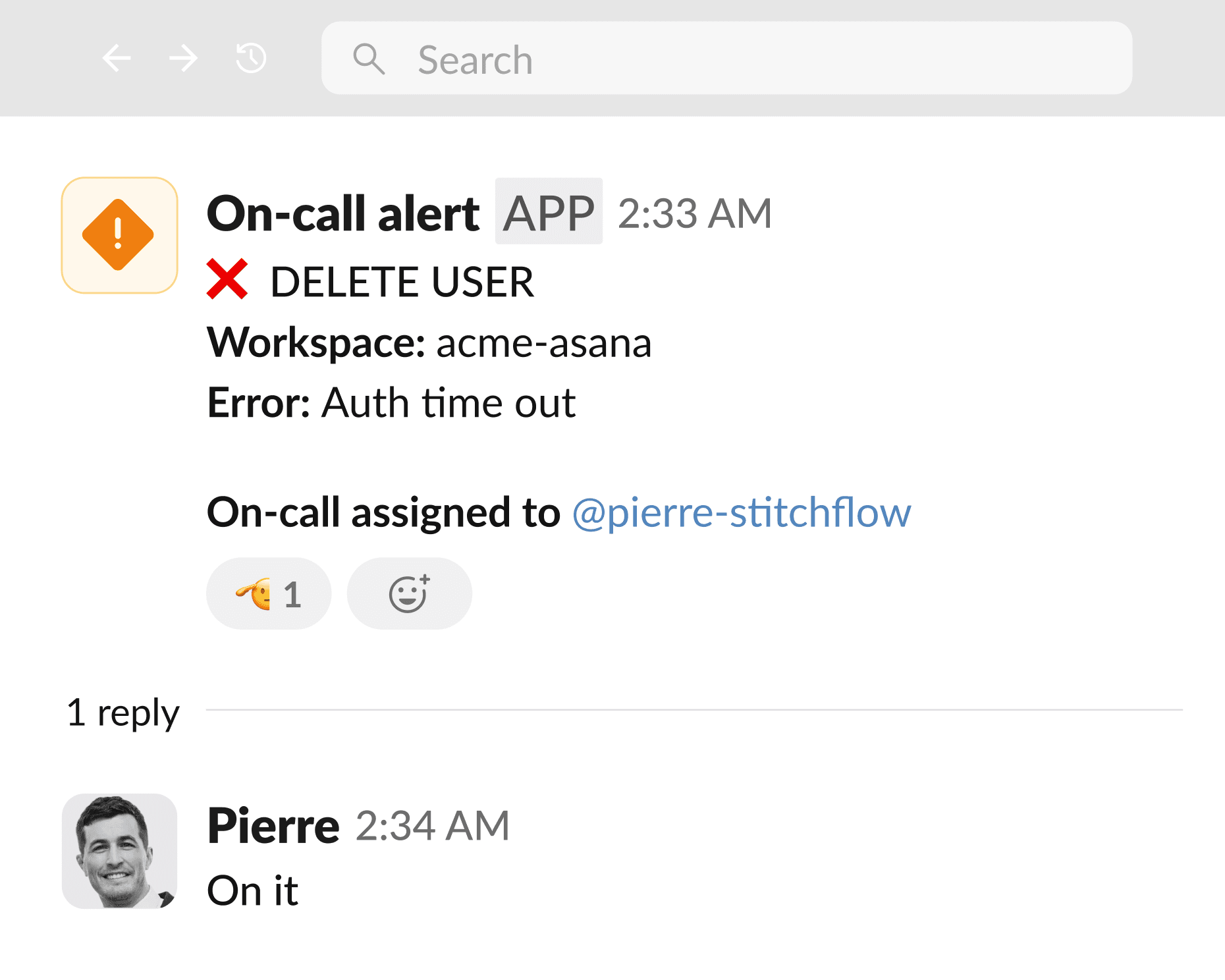Open the emoji picker to add a reaction
The image size is (1225, 980).
click(408, 592)
